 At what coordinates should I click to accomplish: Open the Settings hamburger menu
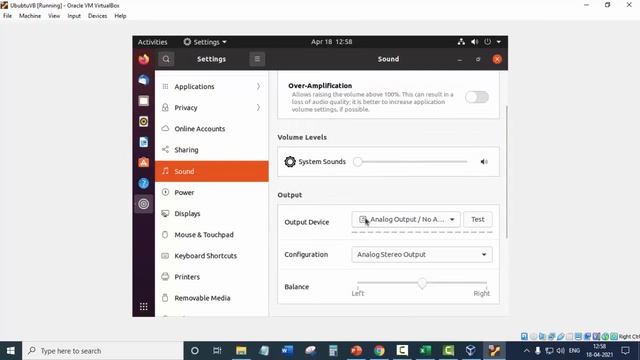257,59
